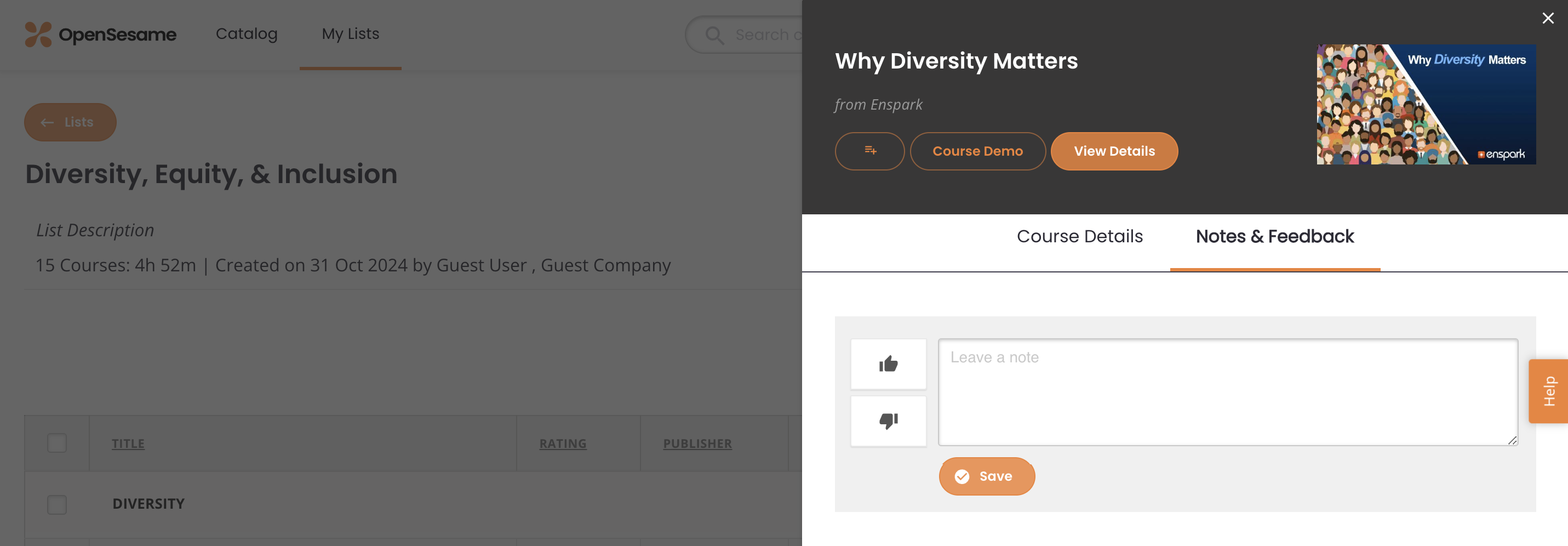
Task: Click the 'List Description' text
Action: click(95, 230)
